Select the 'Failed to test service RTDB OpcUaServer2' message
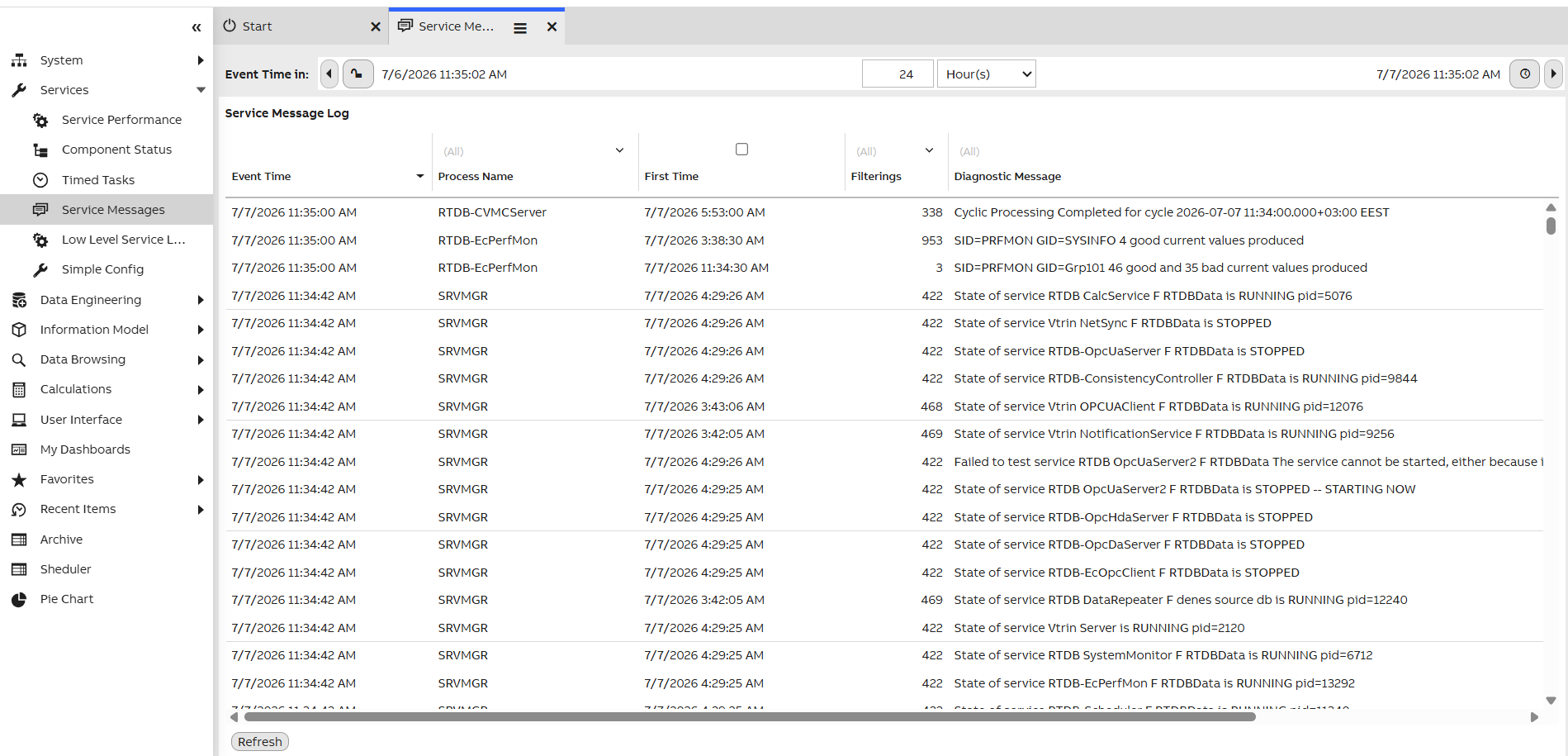Screen dimensions: 1568x756 tap(1248, 462)
